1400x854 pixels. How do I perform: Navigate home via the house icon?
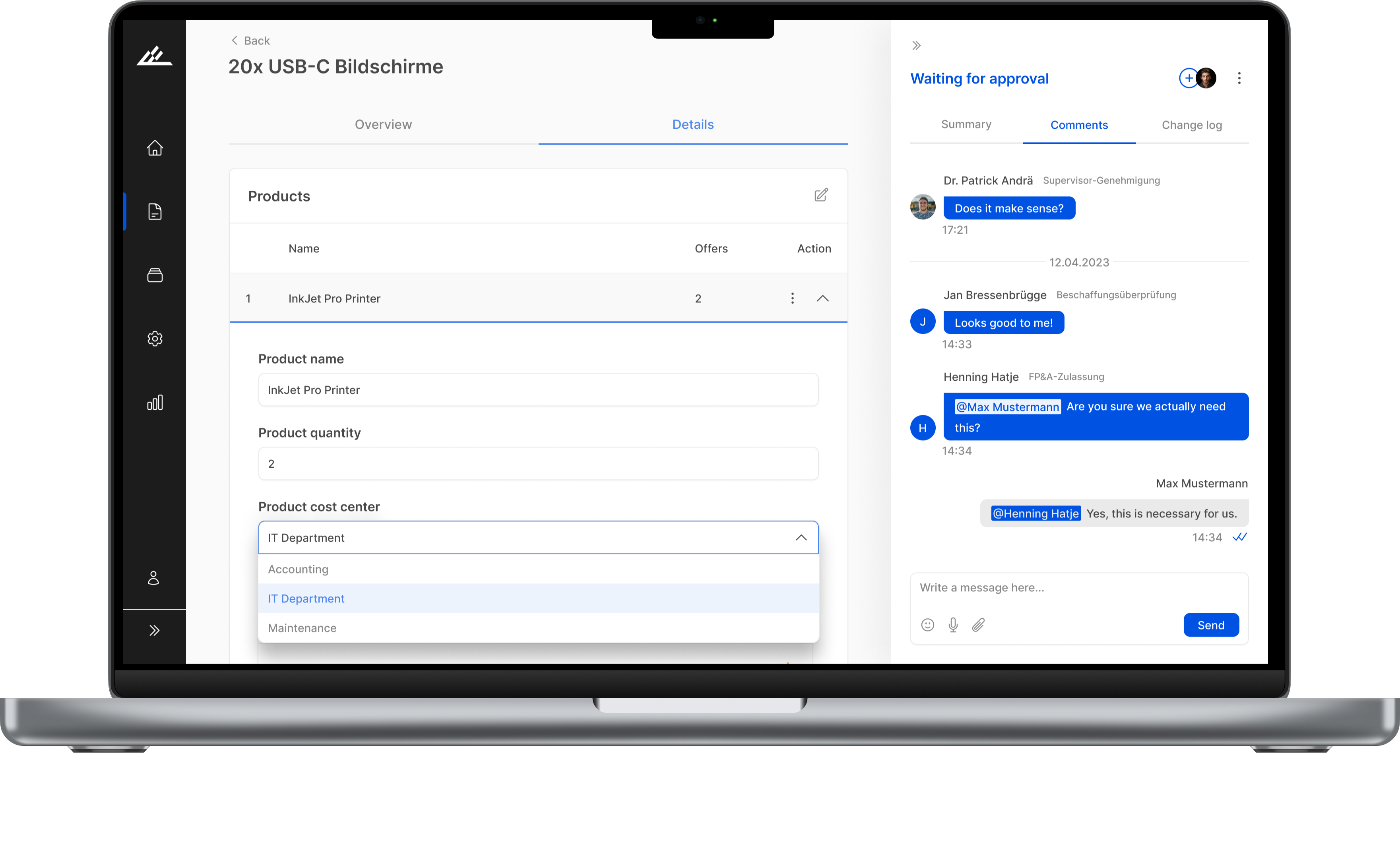pos(155,148)
